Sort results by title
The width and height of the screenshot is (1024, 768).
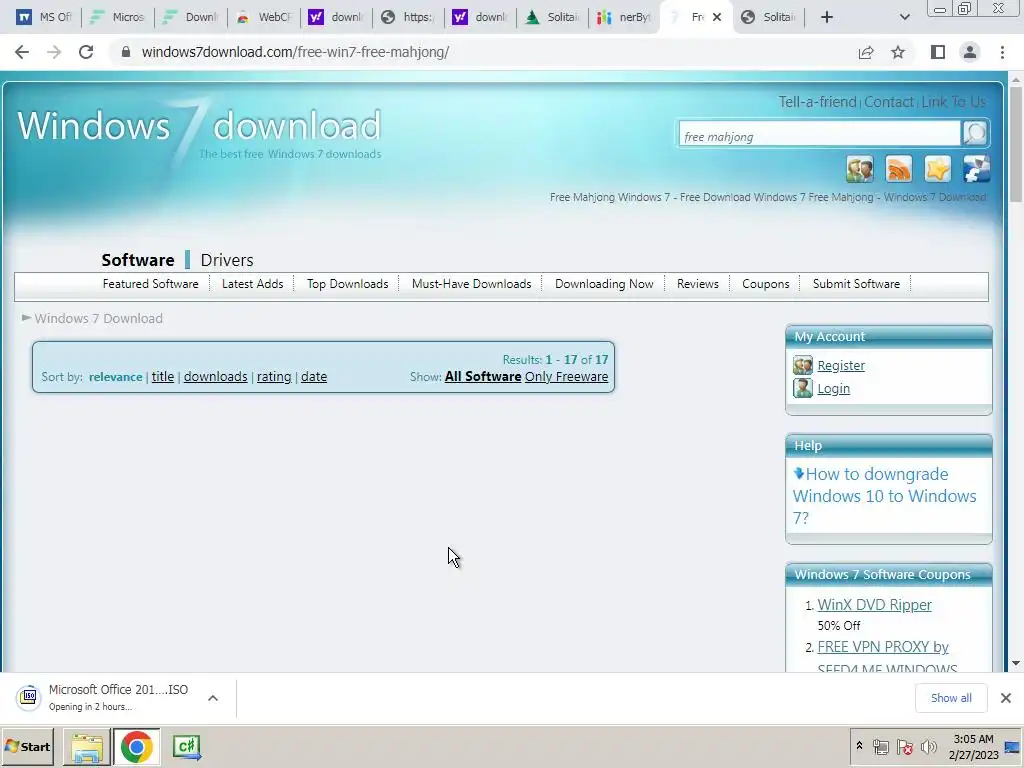pos(163,377)
